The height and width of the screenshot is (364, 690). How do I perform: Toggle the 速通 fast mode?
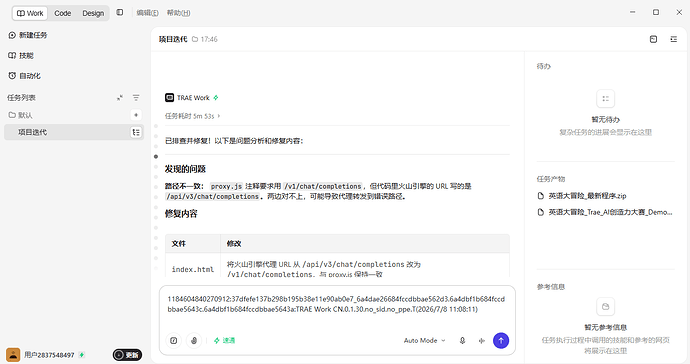[224, 340]
